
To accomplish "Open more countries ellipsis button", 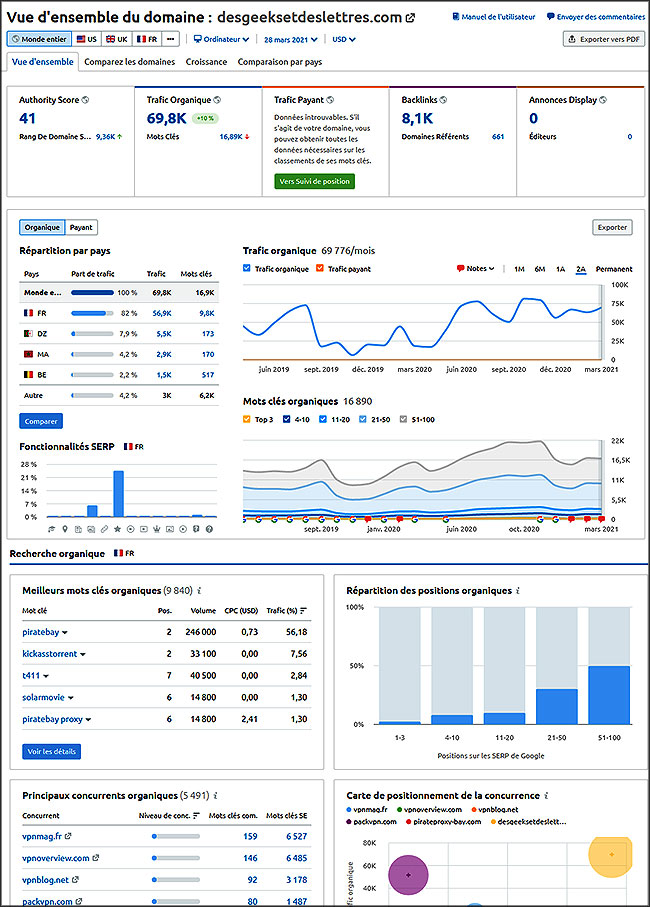I will click(170, 39).
